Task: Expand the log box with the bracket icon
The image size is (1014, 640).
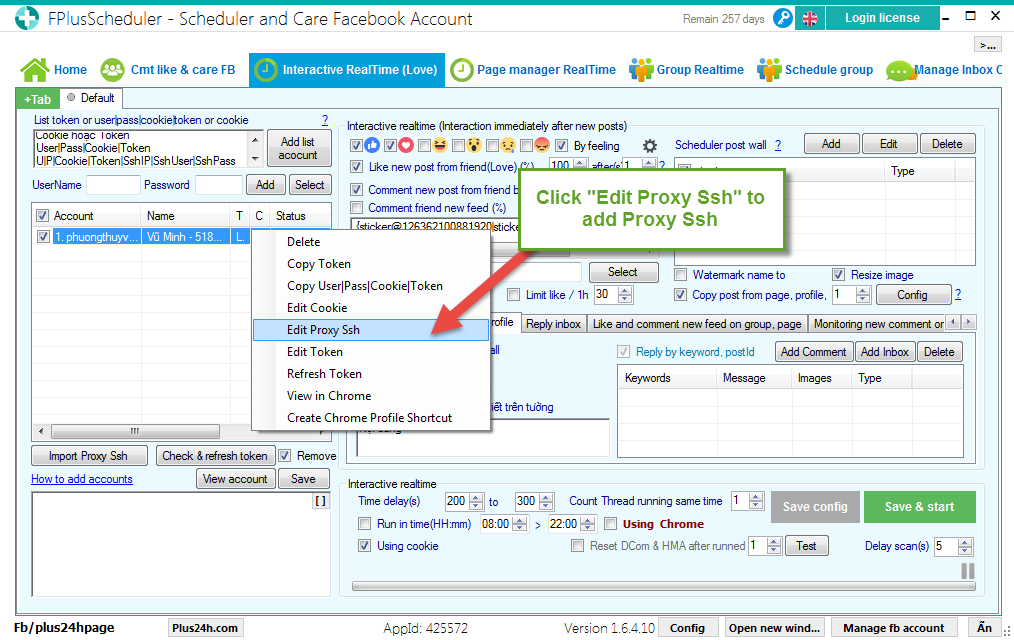Action: (321, 501)
